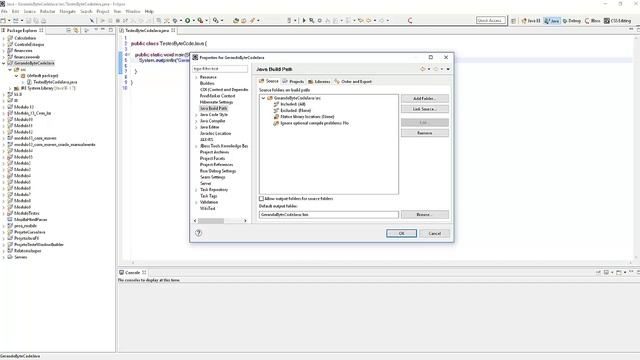Image resolution: width=640 pixels, height=360 pixels.
Task: Click the Browse... button for output folder
Action: (424, 214)
